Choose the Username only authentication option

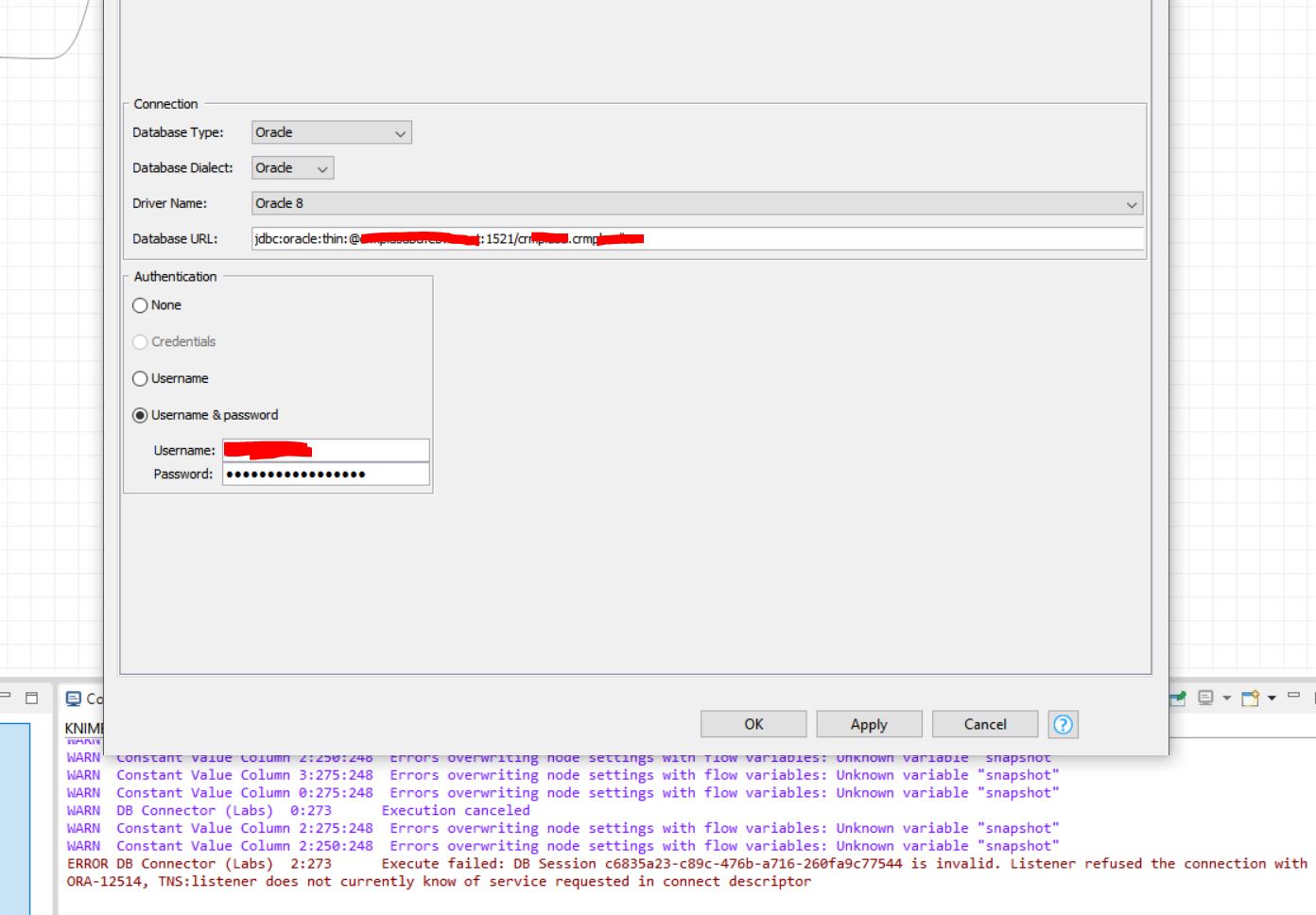click(141, 379)
